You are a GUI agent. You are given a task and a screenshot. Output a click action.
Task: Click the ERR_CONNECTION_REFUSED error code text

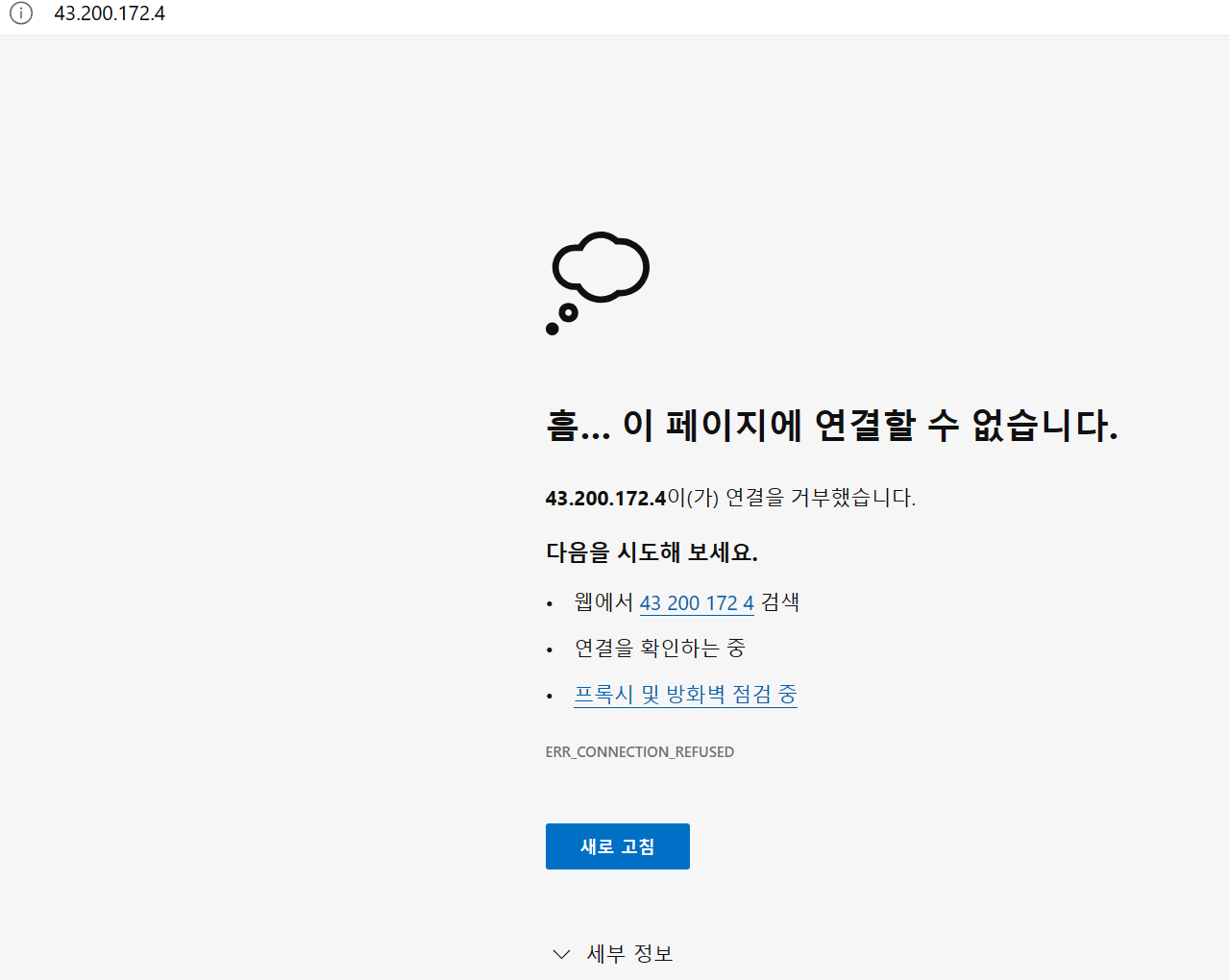[x=640, y=751]
